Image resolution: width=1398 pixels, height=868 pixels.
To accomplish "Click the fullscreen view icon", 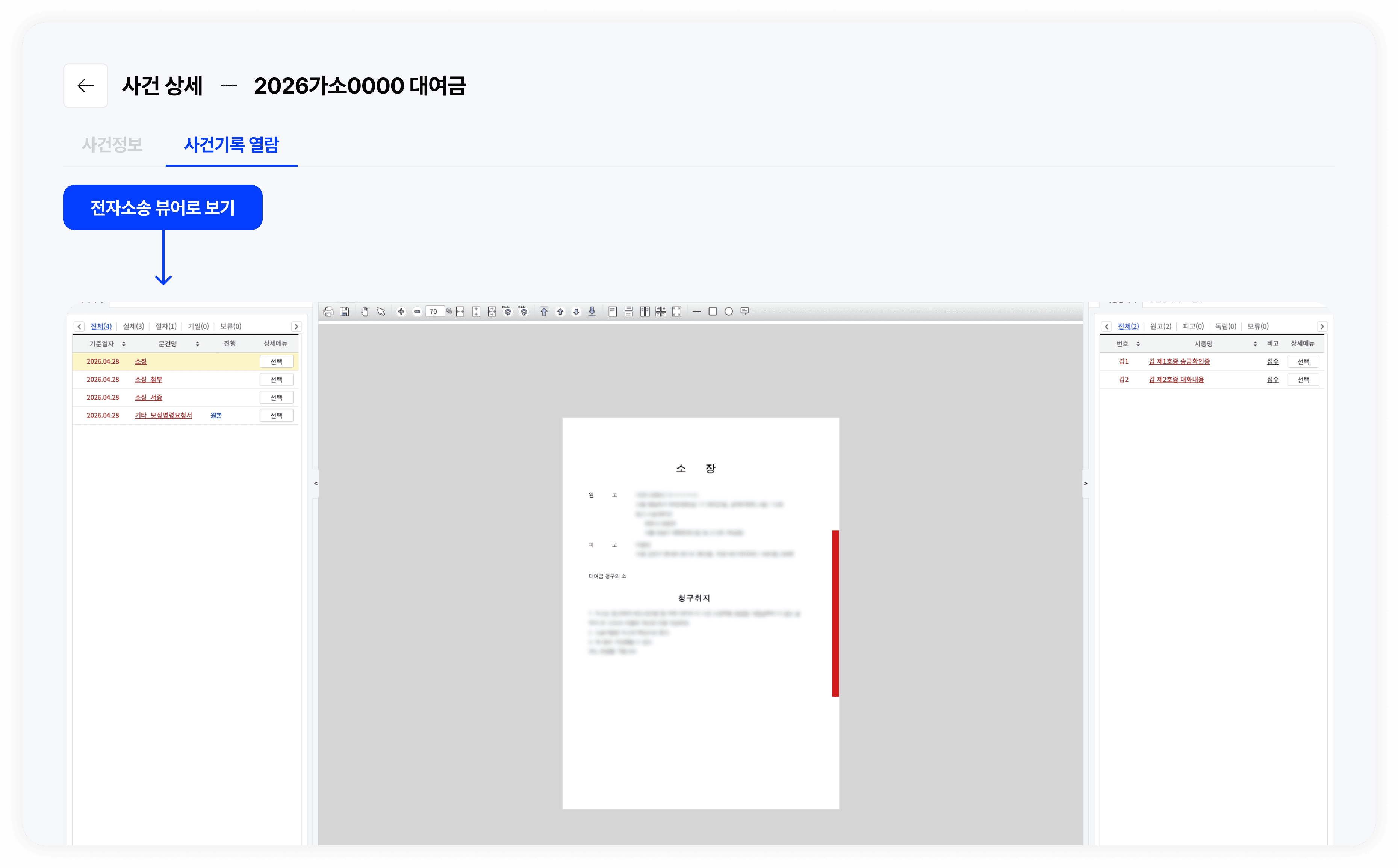I will (677, 312).
